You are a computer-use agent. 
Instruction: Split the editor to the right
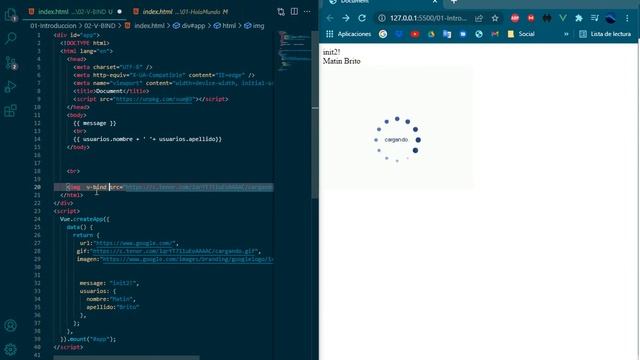tap(294, 11)
